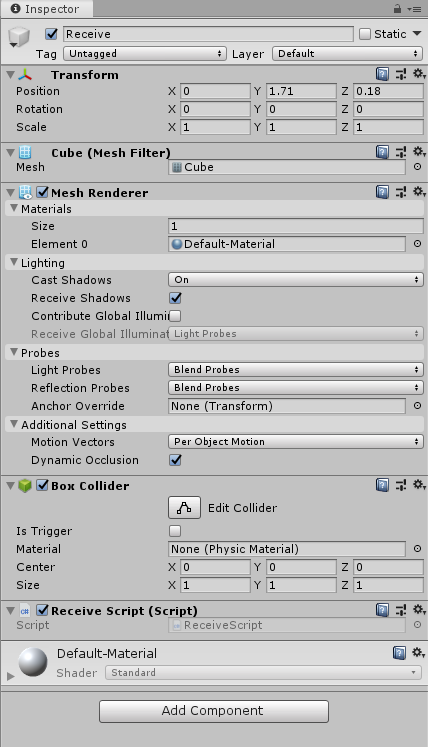
Task: Select the Inspector tab
Action: 46,9
